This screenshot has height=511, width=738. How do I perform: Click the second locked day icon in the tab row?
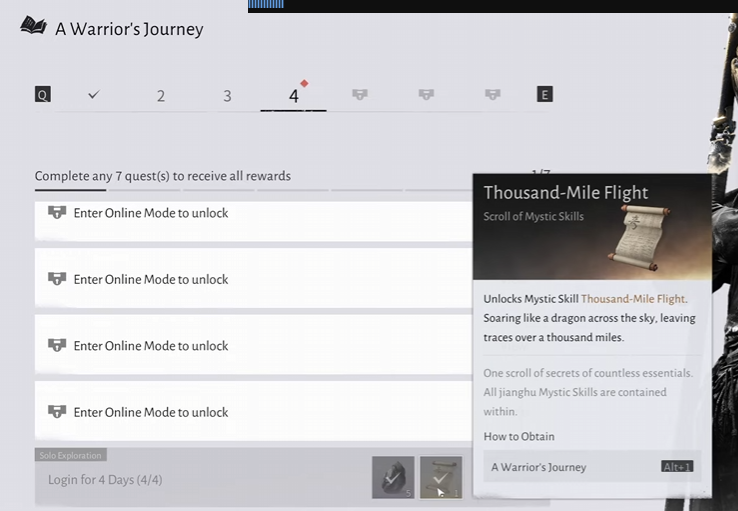coord(426,95)
